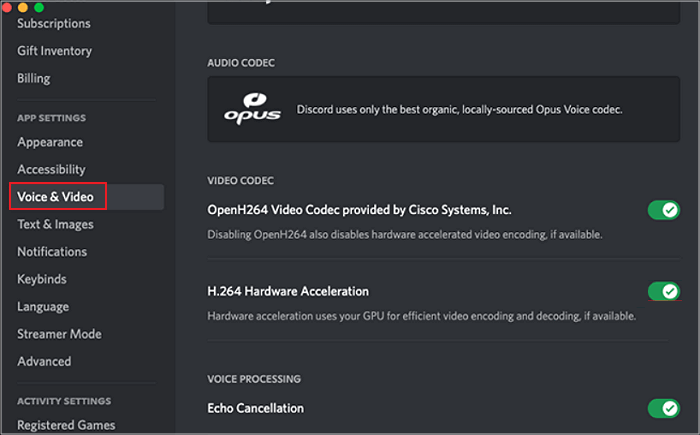Open the Accessibility settings page
700x435 pixels.
coord(51,169)
